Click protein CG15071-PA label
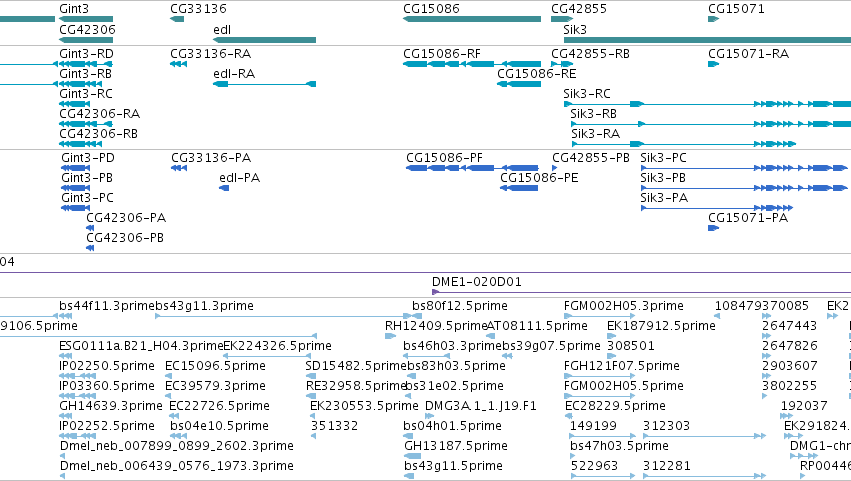This screenshot has width=851, height=481. point(748,218)
